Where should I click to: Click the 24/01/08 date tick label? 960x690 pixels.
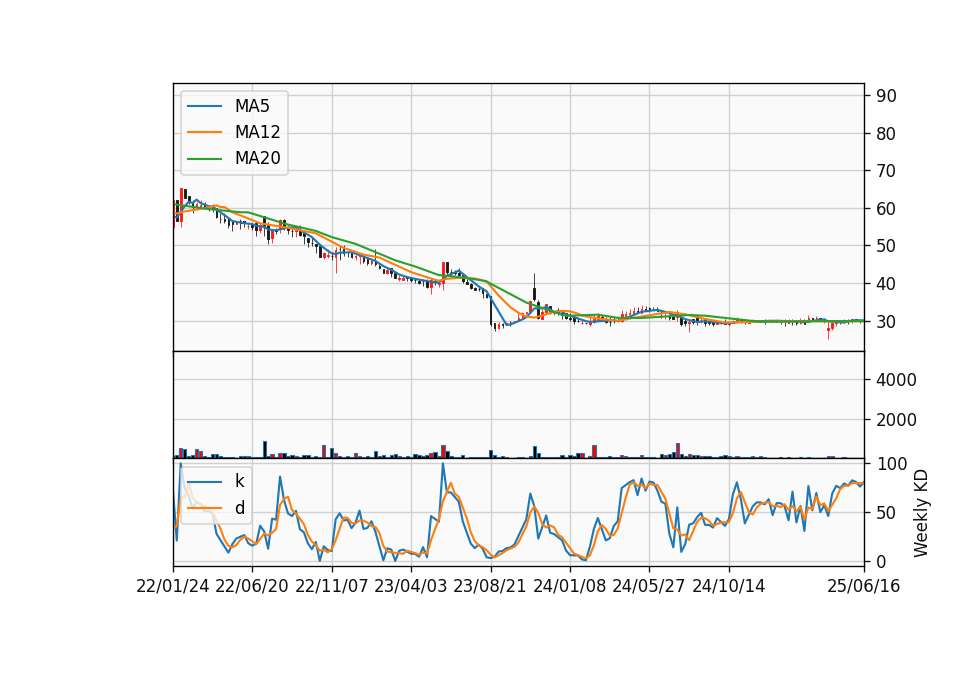570,586
